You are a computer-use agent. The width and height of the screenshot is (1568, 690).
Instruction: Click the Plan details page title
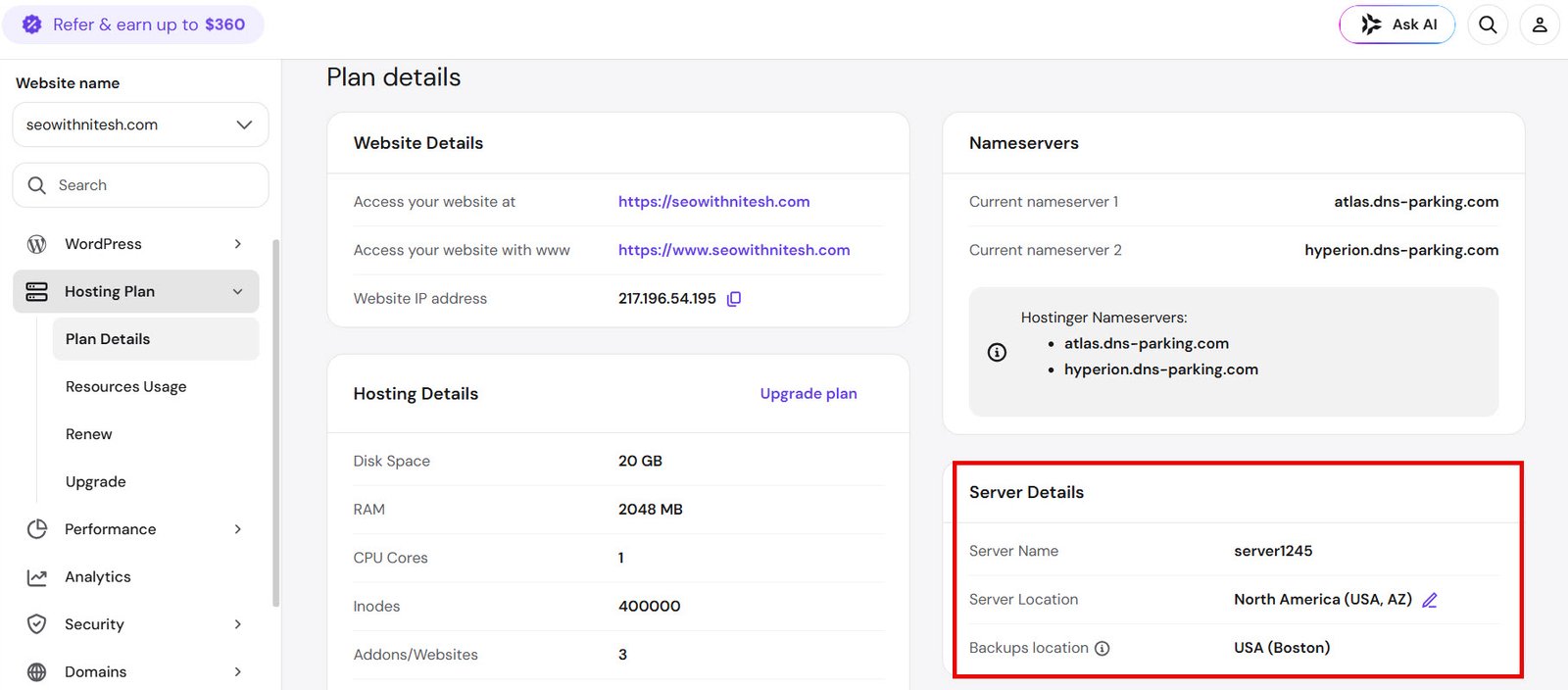394,77
